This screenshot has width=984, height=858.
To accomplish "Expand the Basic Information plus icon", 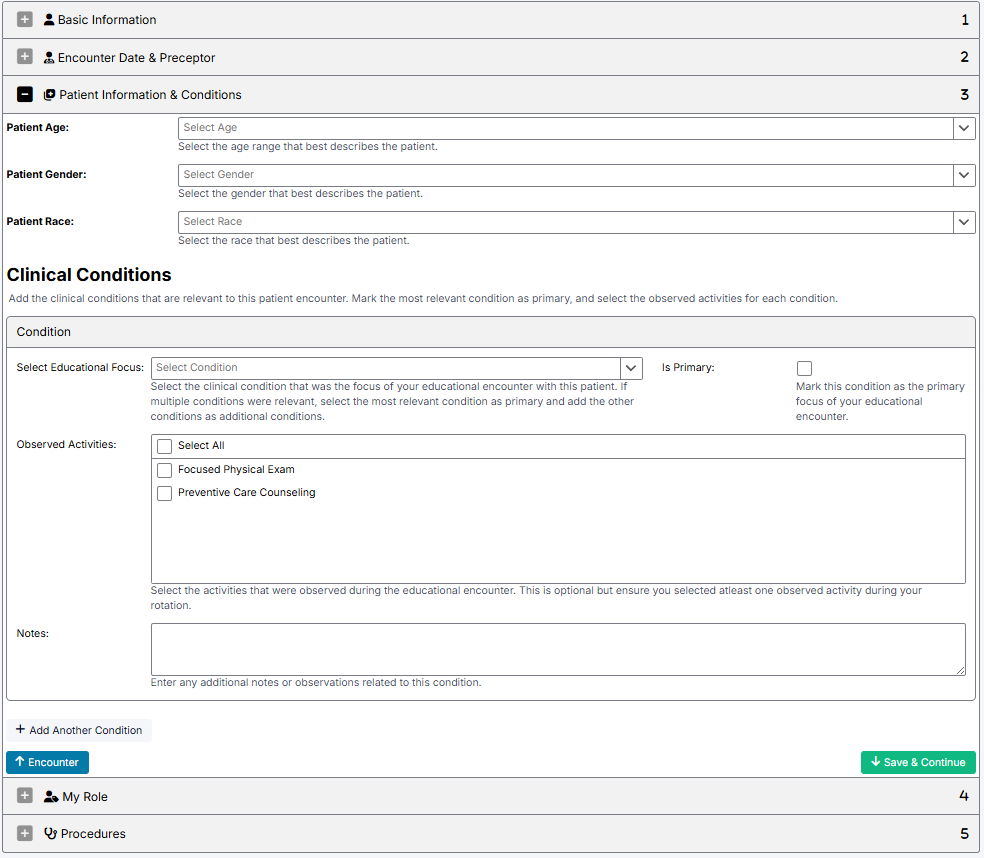I will (x=25, y=19).
